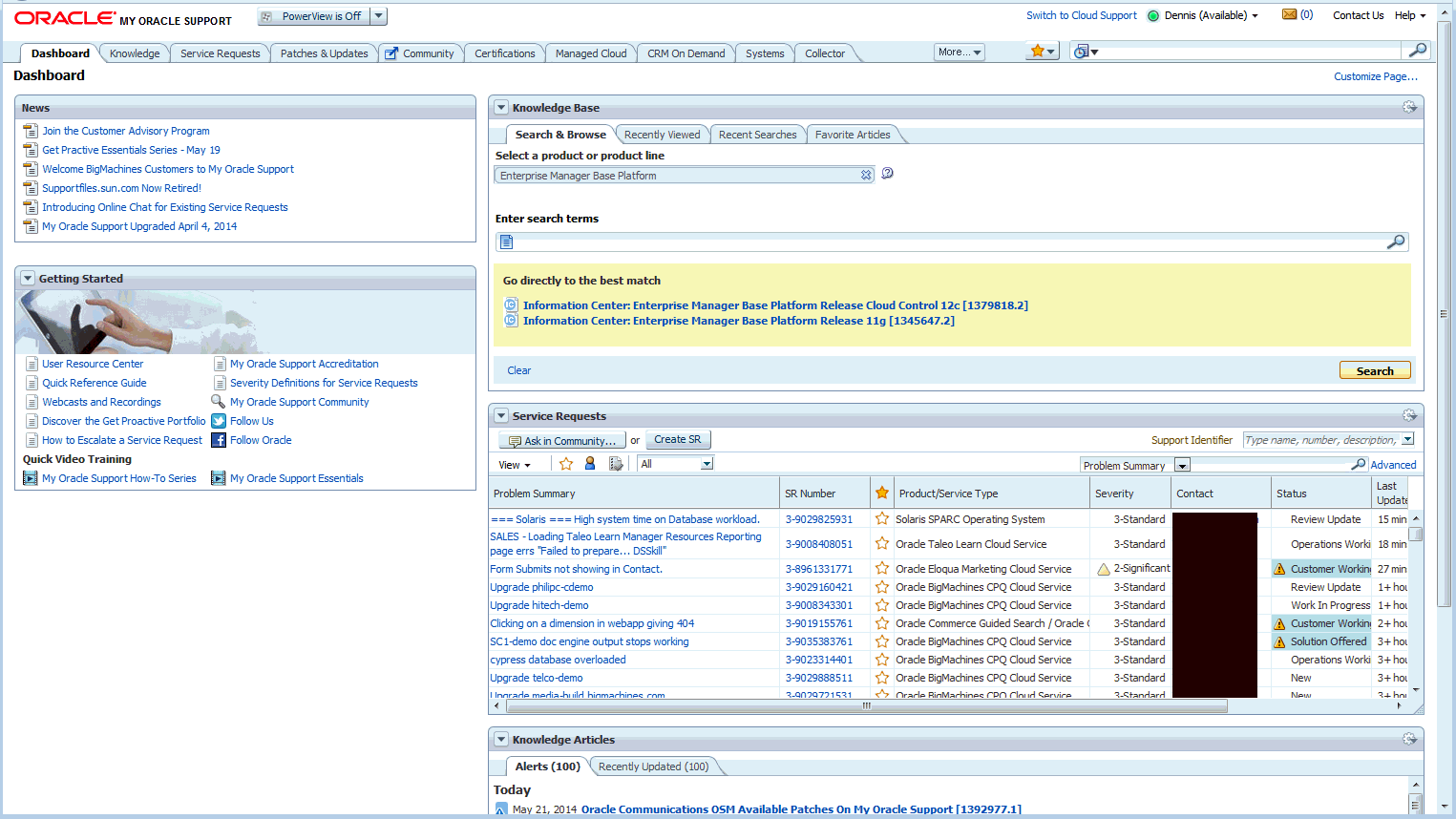The height and width of the screenshot is (819, 1456).
Task: Toggle favorite star for SR 3-9035383761
Action: [882, 640]
